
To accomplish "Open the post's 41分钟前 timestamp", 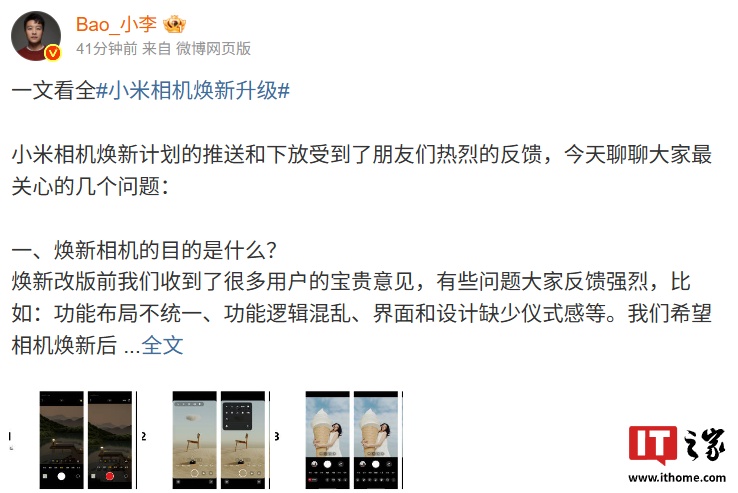I will coord(106,48).
